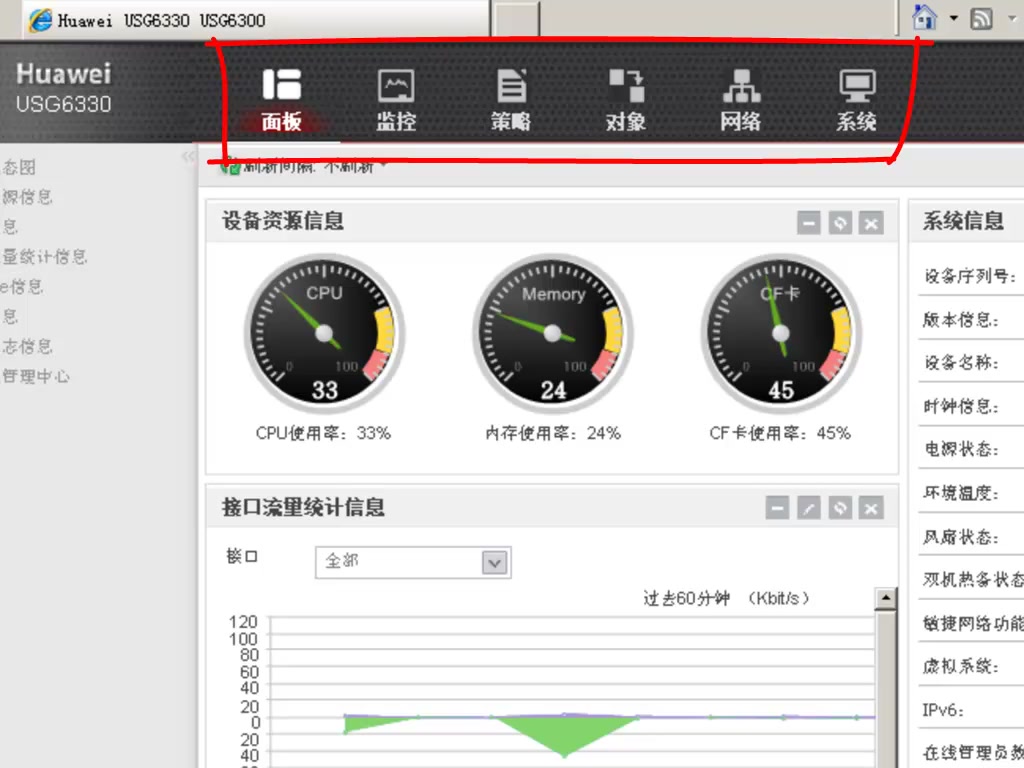Viewport: 1024px width, 768px height.
Task: Open the Internet Explorer home icon
Action: [x=923, y=17]
